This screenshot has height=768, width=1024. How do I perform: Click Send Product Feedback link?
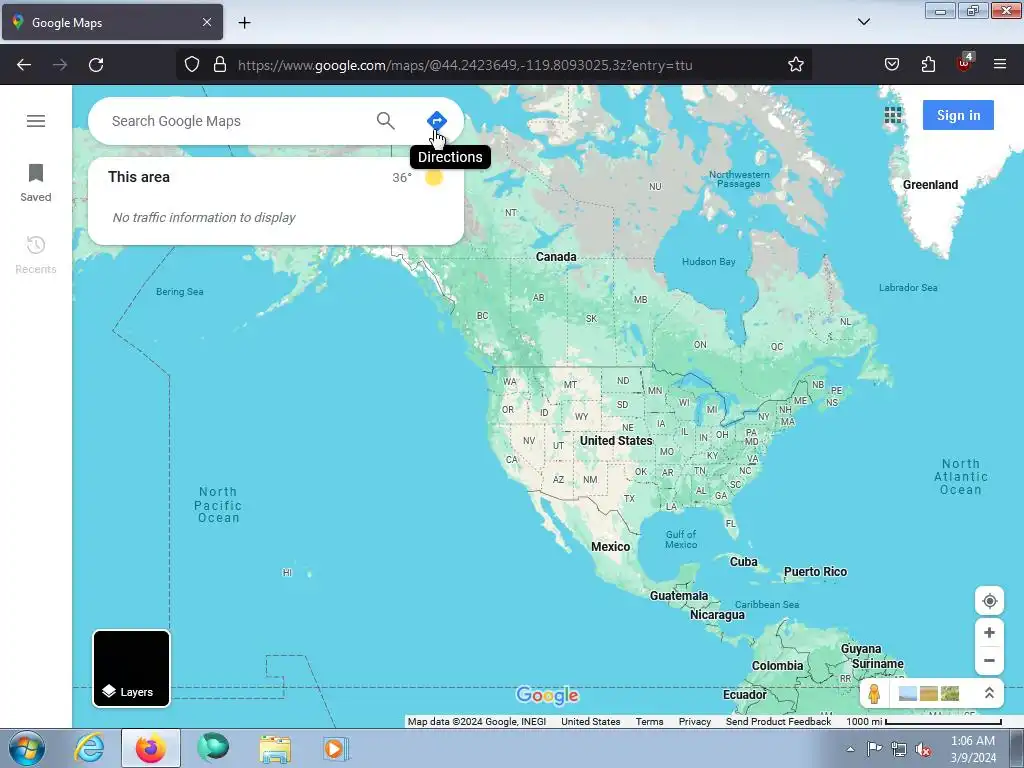coord(778,722)
